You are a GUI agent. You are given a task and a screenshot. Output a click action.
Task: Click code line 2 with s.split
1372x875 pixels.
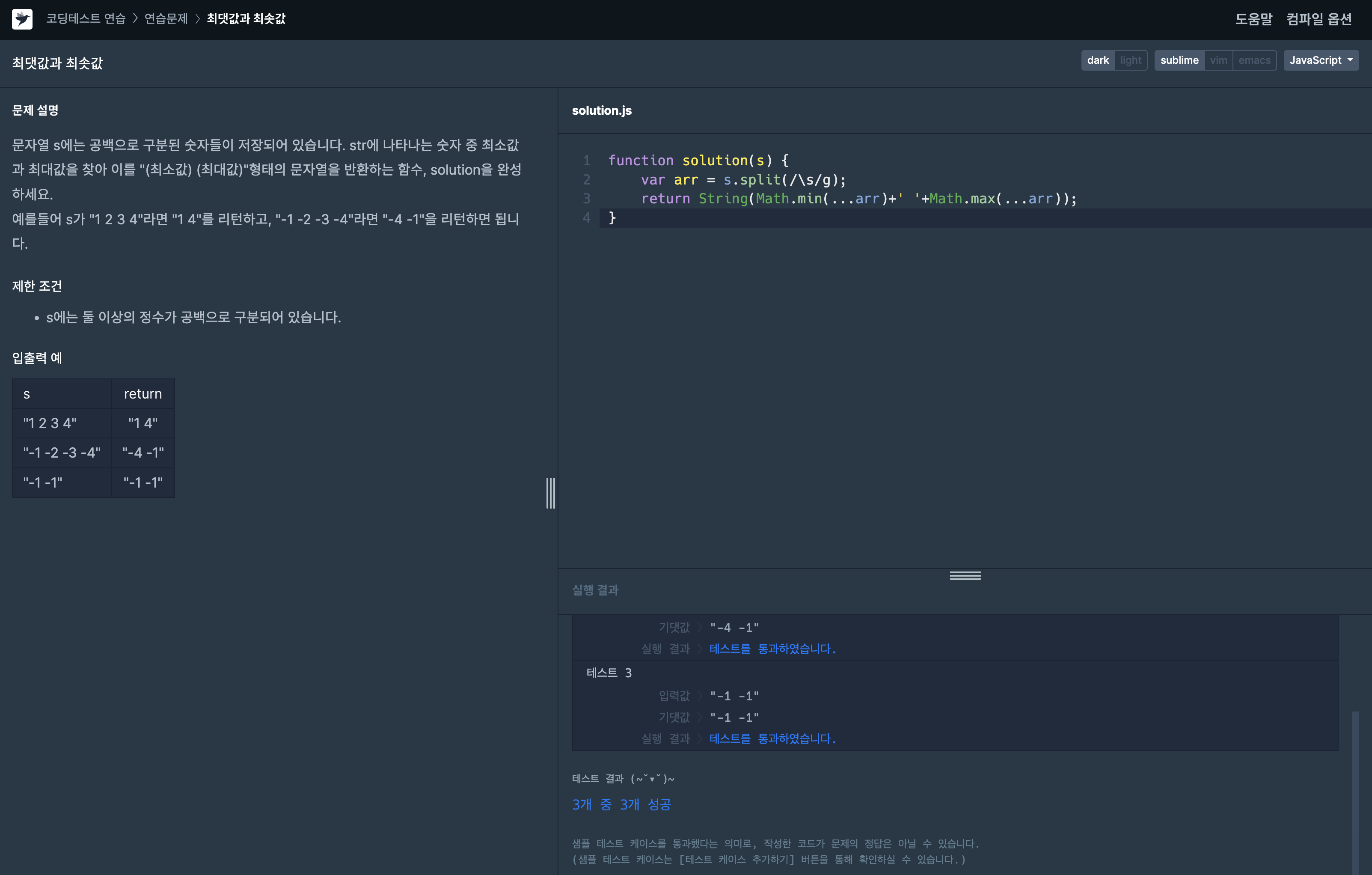pos(743,180)
